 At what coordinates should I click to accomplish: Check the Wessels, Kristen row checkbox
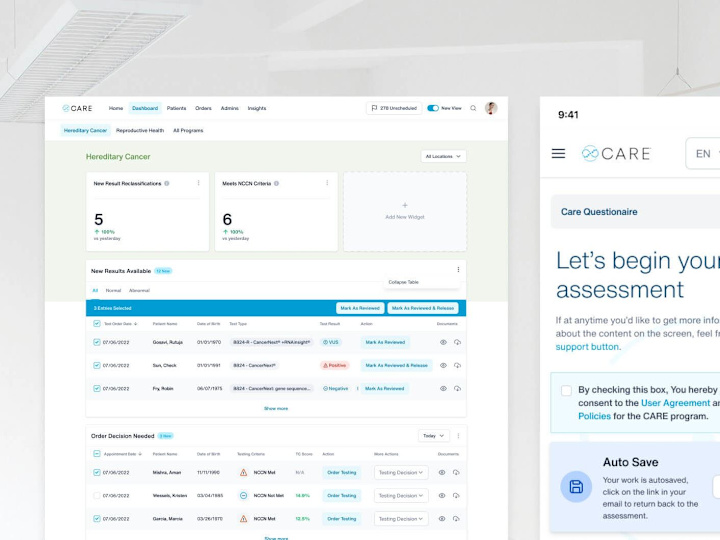click(x=96, y=495)
